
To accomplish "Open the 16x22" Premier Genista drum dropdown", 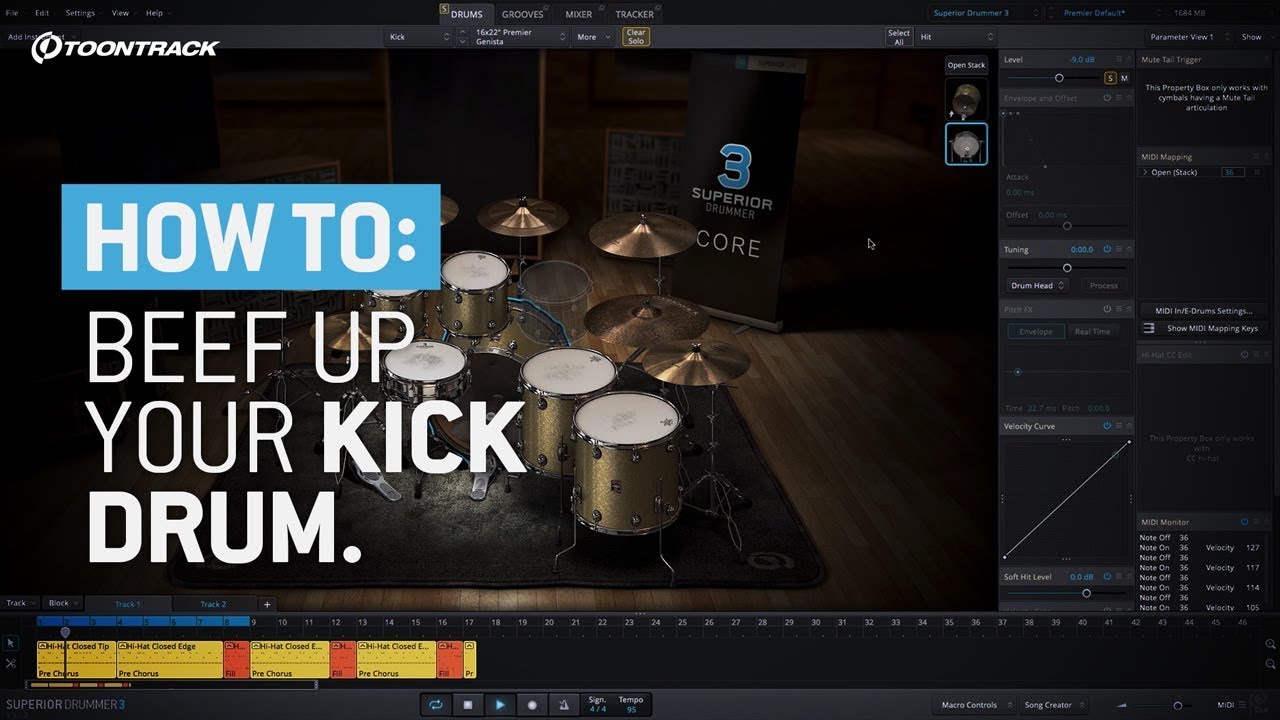I will (x=520, y=37).
